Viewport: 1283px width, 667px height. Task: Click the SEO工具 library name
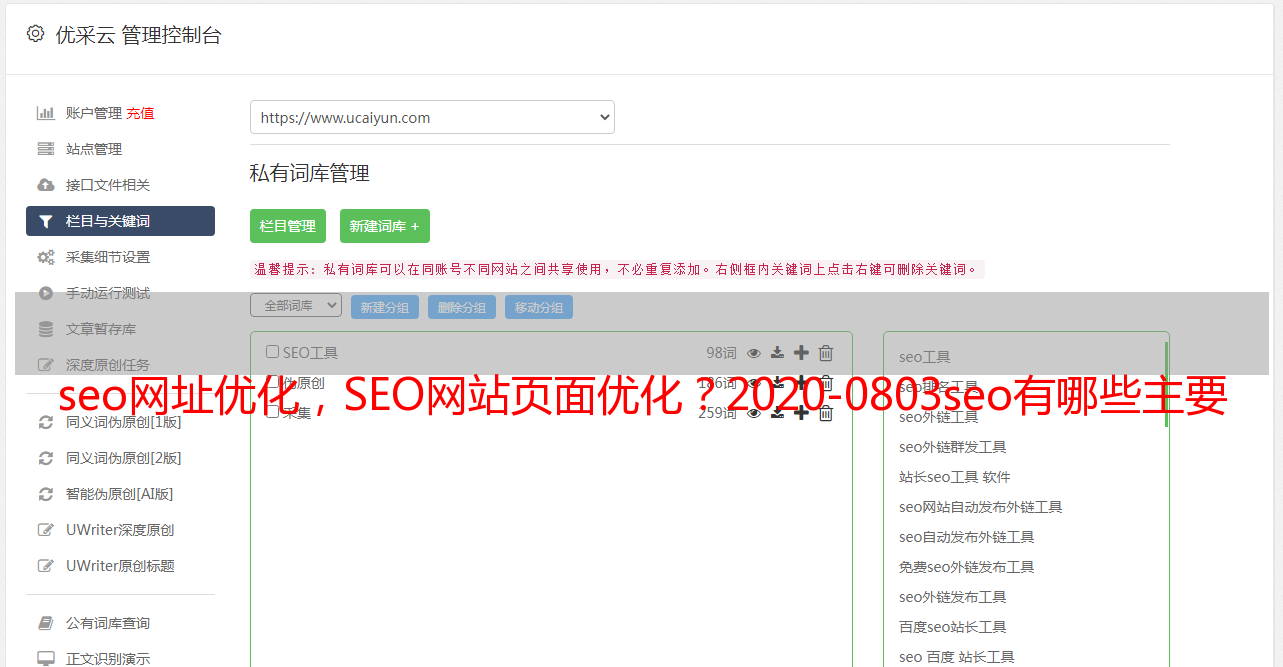[x=310, y=352]
